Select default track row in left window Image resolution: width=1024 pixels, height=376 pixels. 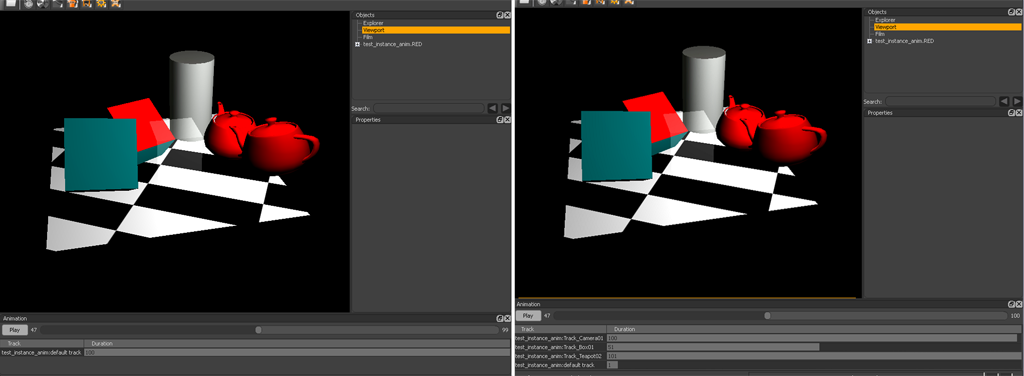click(42, 352)
